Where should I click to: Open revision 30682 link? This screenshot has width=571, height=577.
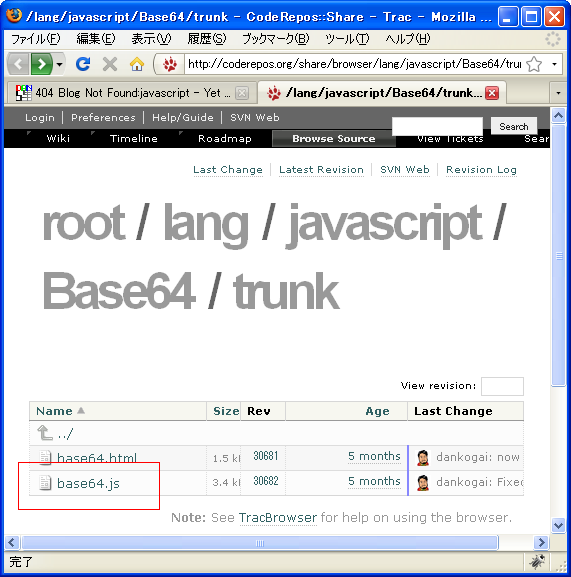click(x=266, y=481)
